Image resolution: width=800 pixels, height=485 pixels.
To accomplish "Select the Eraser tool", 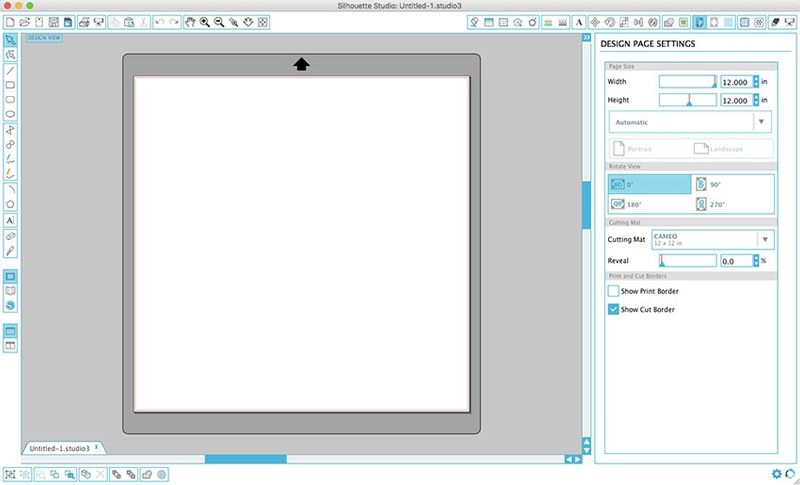I will (10, 236).
